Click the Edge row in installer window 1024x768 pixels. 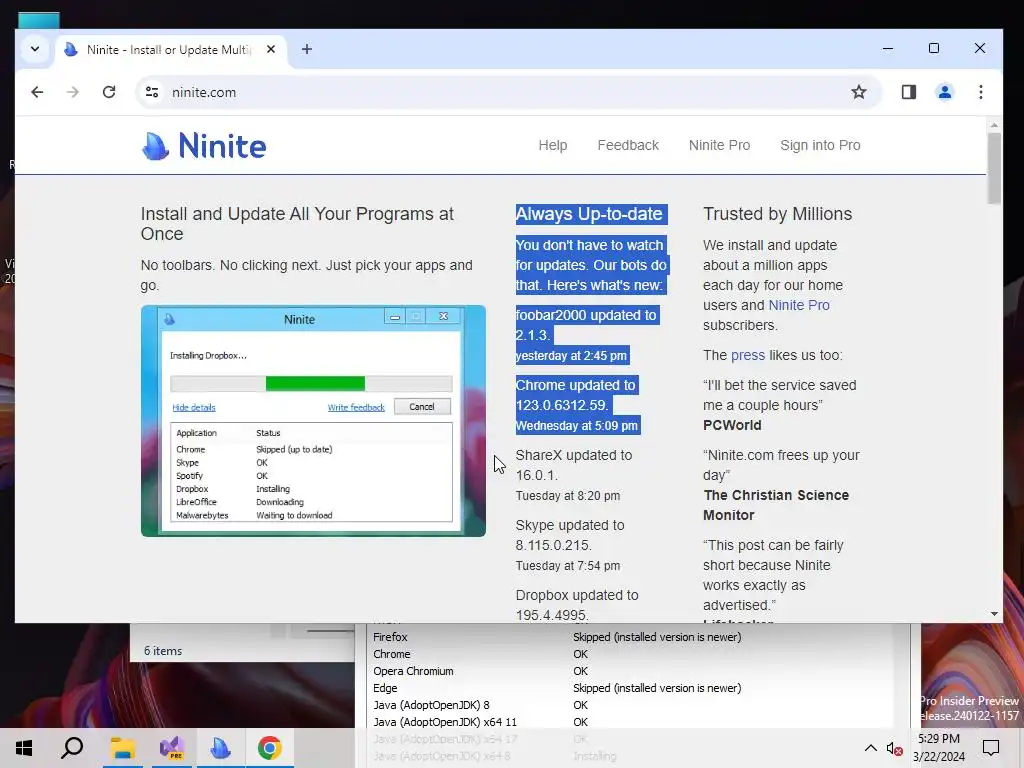(630, 688)
